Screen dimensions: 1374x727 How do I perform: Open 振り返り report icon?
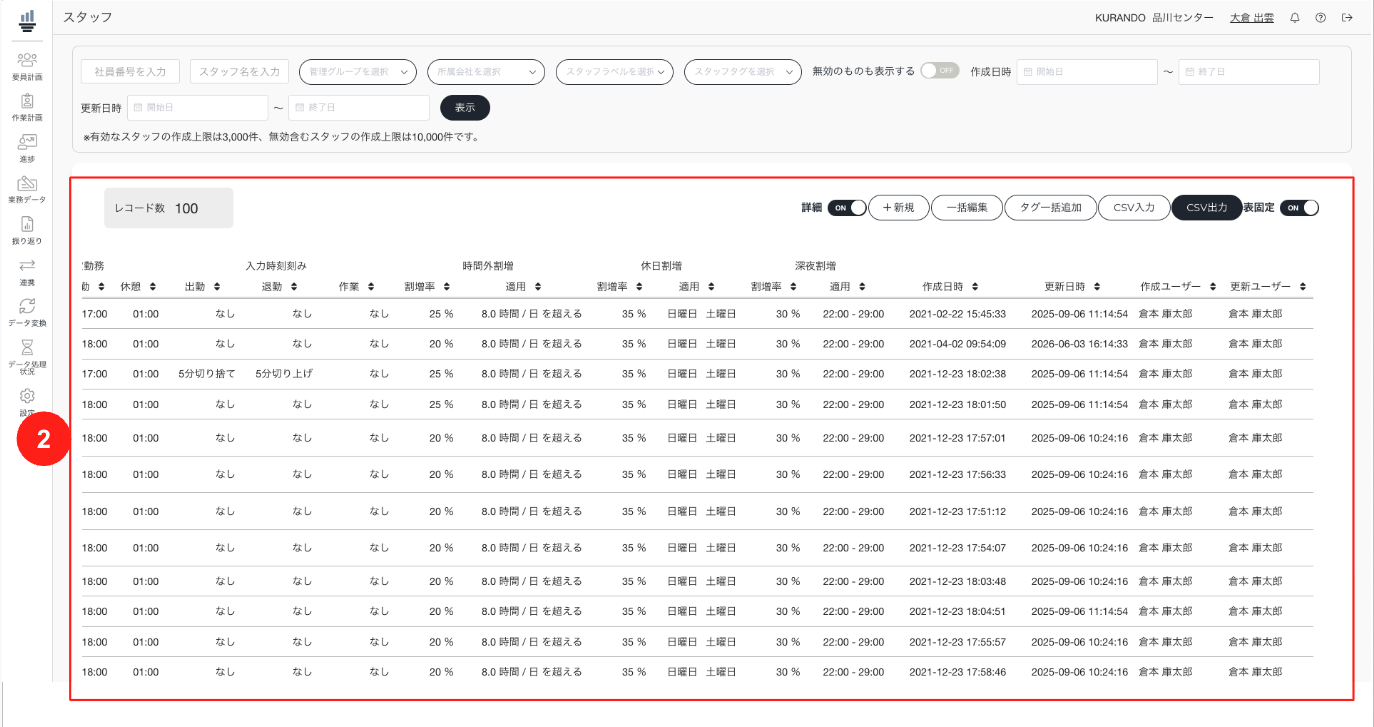(x=27, y=230)
